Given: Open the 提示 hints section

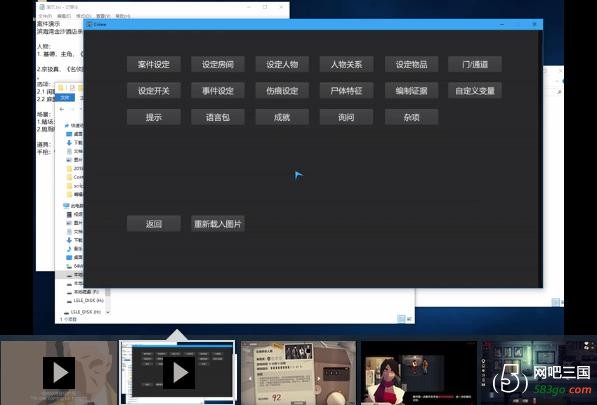Looking at the screenshot, I should point(153,117).
